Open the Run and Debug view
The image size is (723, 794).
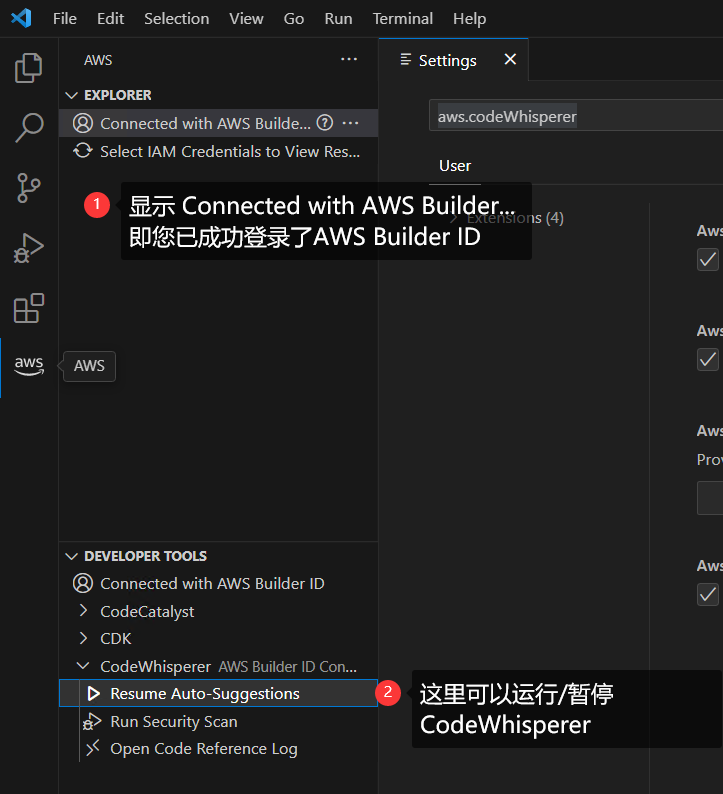pos(28,248)
